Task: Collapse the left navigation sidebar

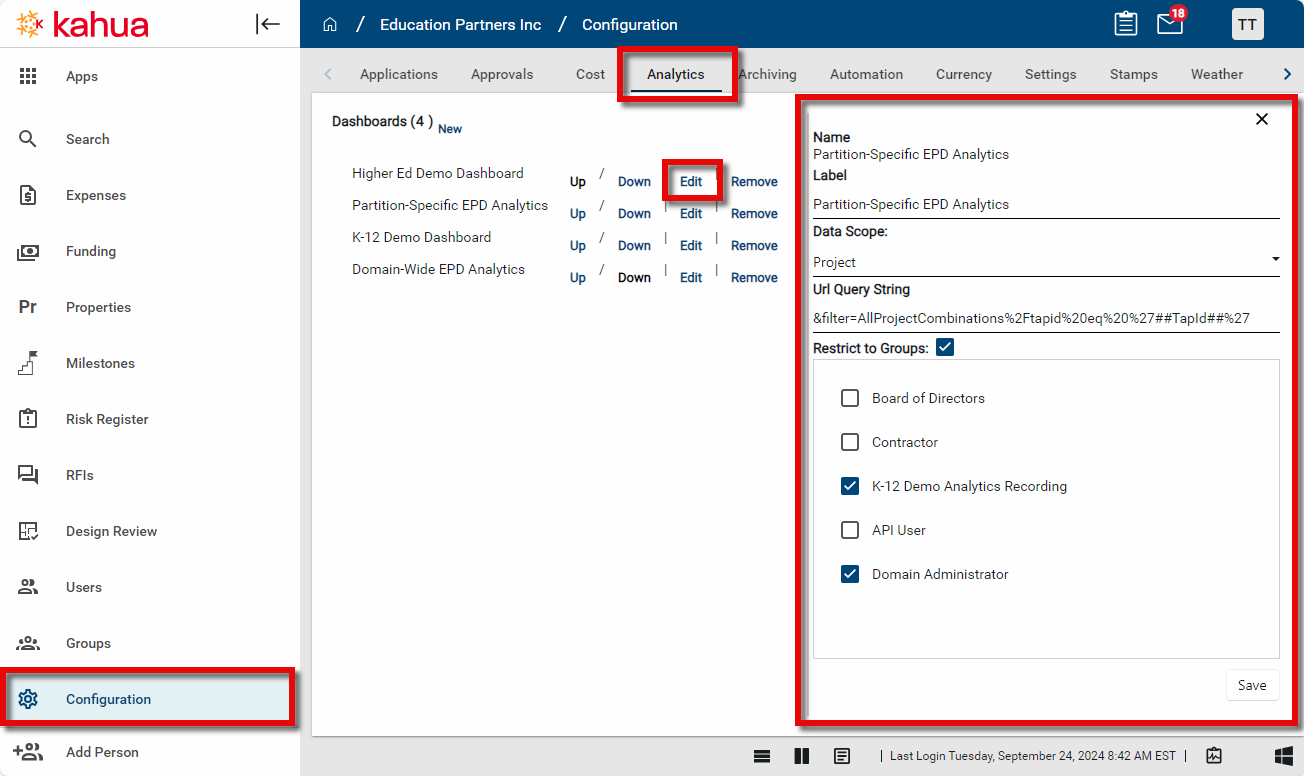Action: (268, 24)
